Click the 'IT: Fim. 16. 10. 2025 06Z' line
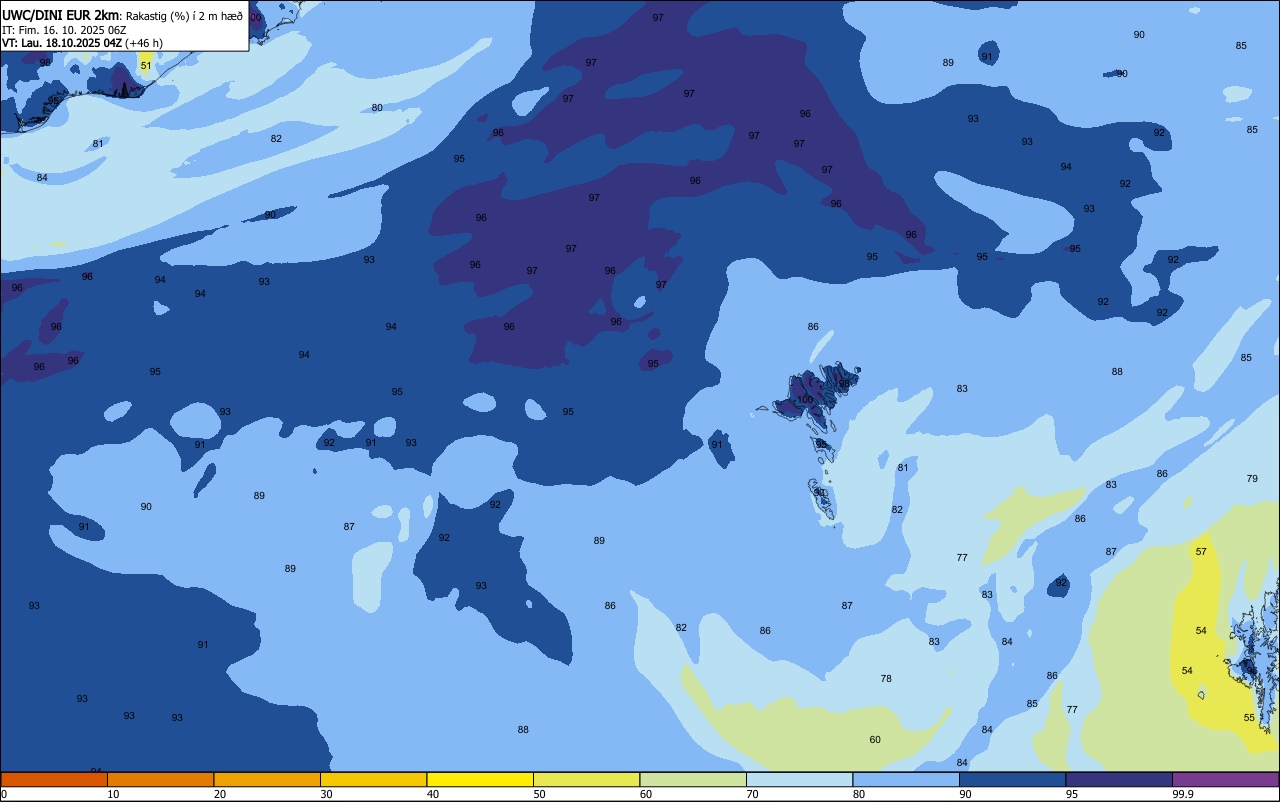The height and width of the screenshot is (802, 1280). tap(64, 29)
